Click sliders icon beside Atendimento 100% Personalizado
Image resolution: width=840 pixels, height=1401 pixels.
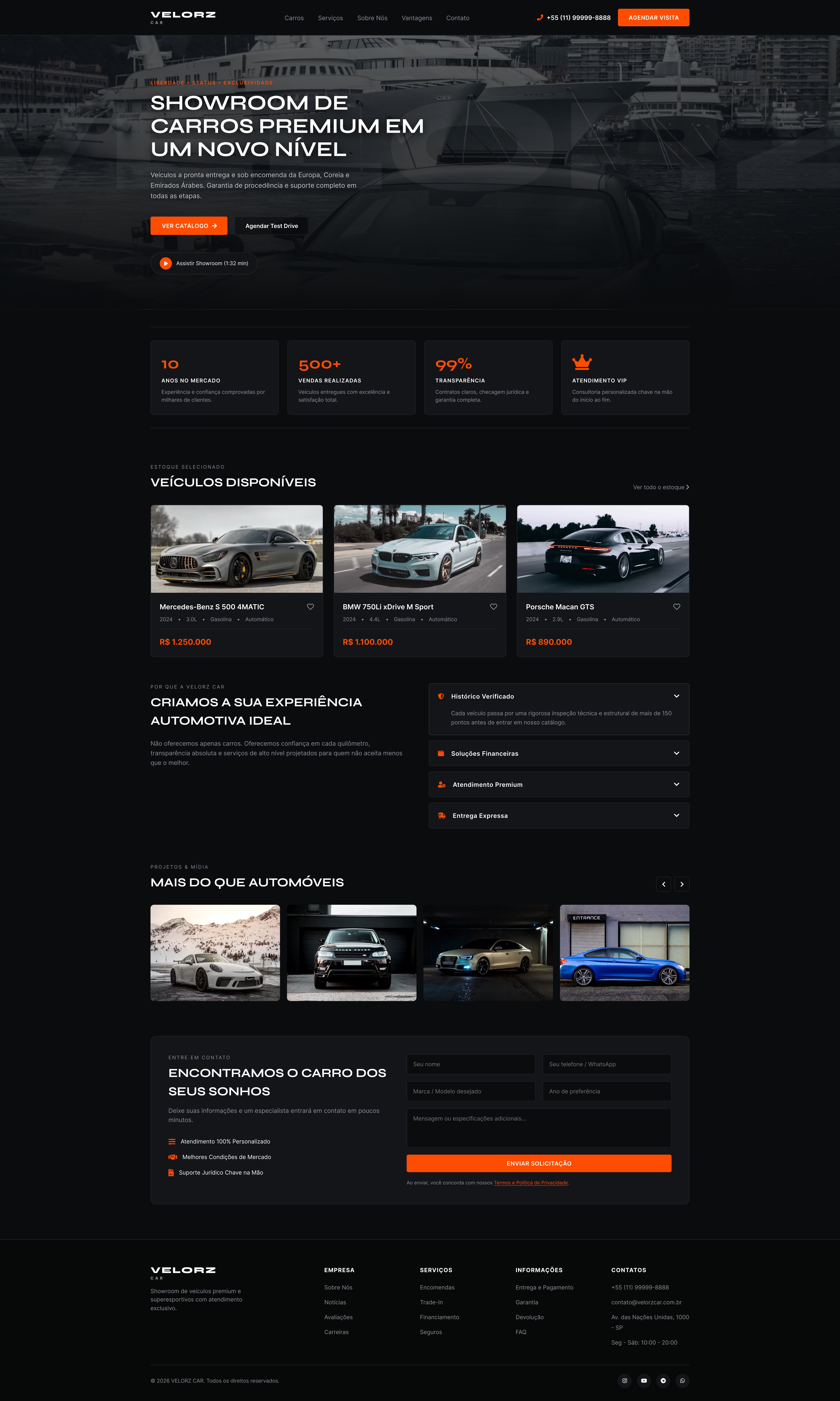172,1142
